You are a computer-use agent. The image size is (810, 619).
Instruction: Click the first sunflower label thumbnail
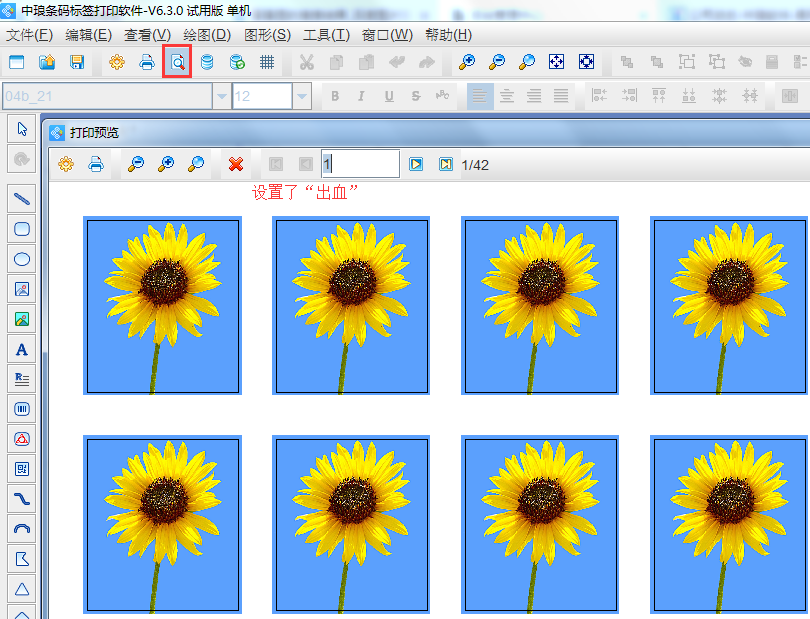(162, 306)
